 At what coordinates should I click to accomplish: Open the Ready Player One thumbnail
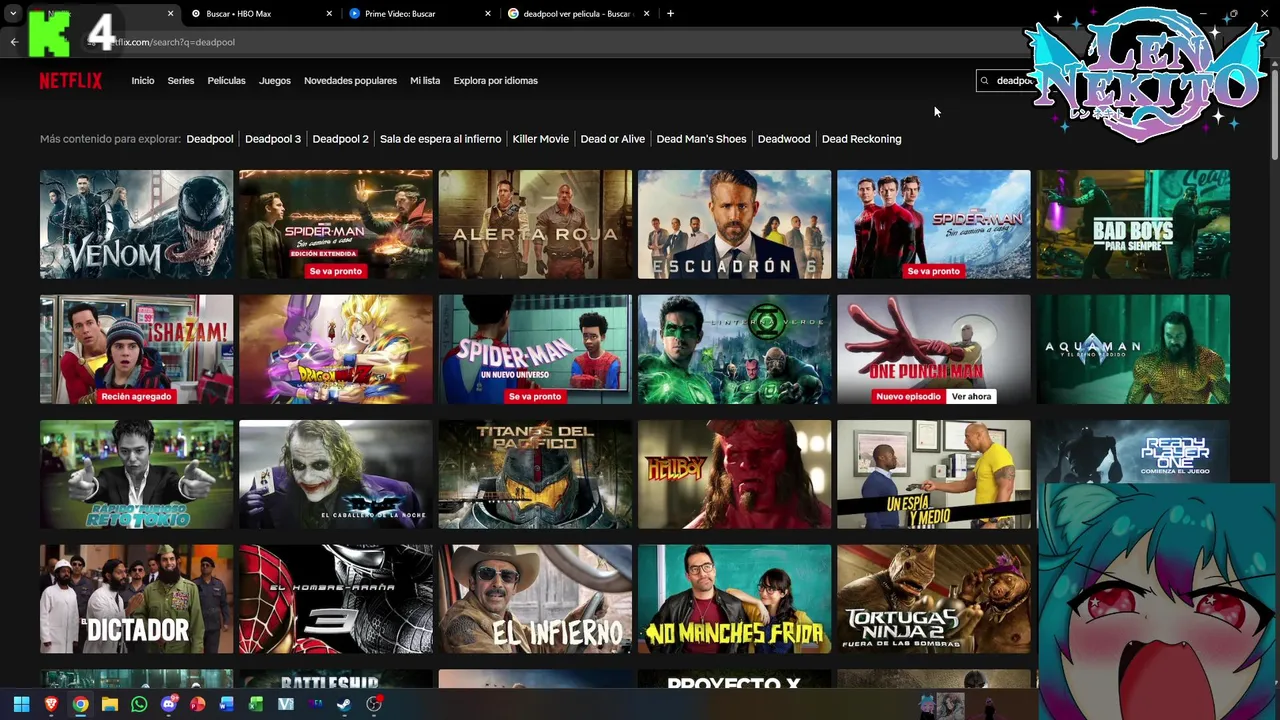coord(1133,452)
